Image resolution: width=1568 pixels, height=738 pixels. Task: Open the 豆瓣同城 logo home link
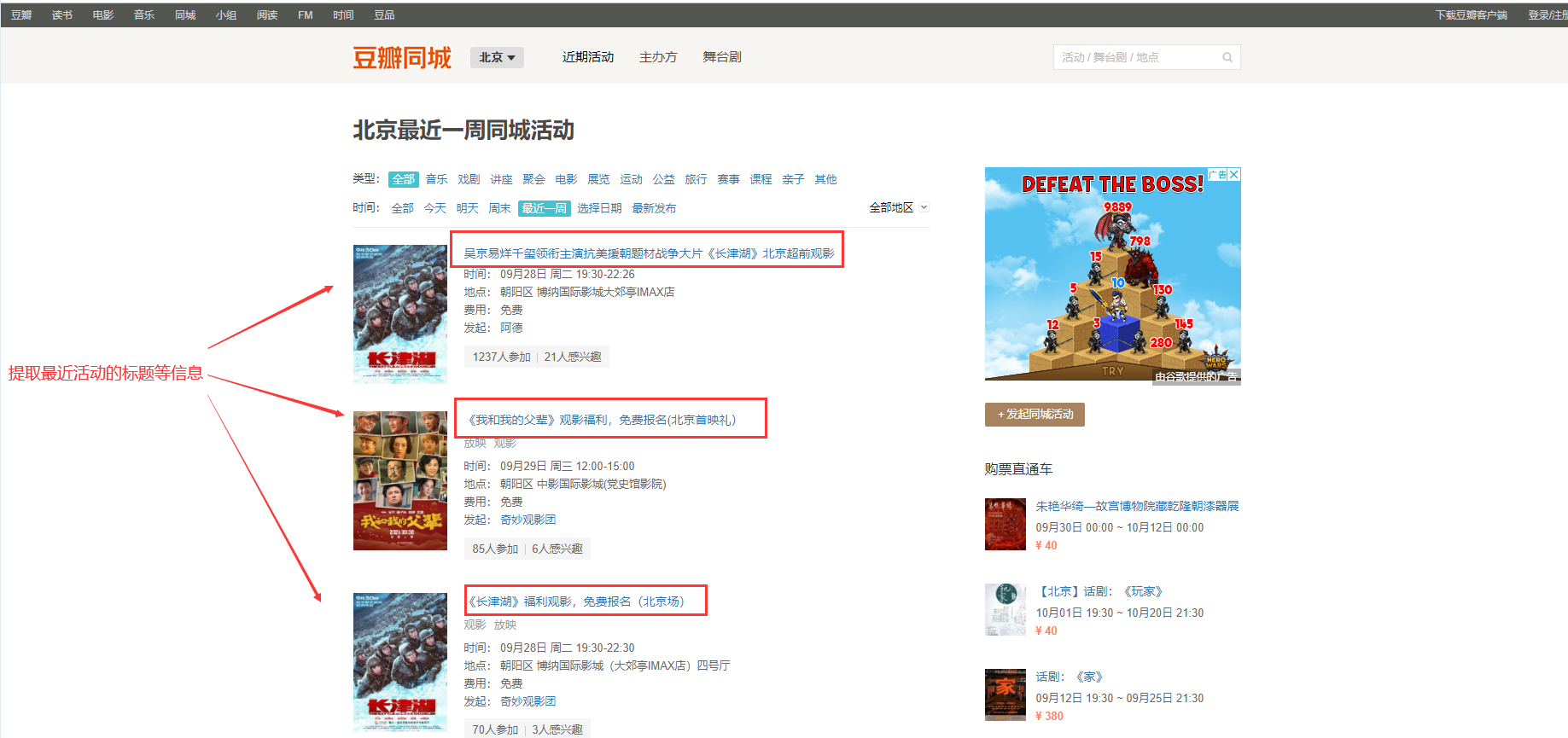(402, 57)
